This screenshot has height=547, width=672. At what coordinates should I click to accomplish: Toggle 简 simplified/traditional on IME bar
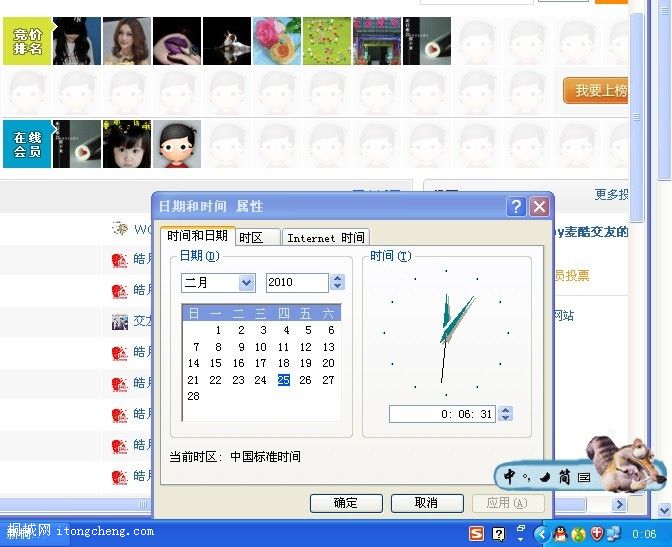[x=564, y=478]
